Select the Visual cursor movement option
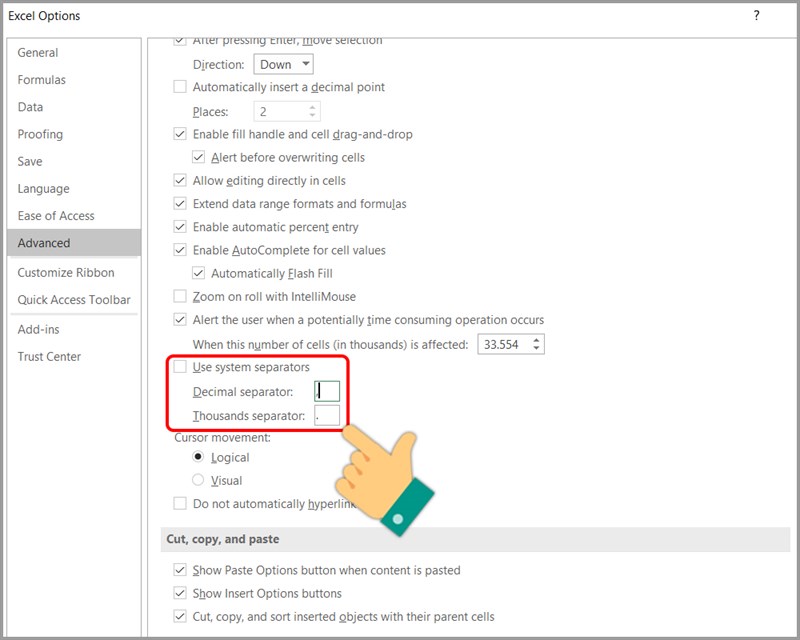The image size is (800, 640). point(198,480)
